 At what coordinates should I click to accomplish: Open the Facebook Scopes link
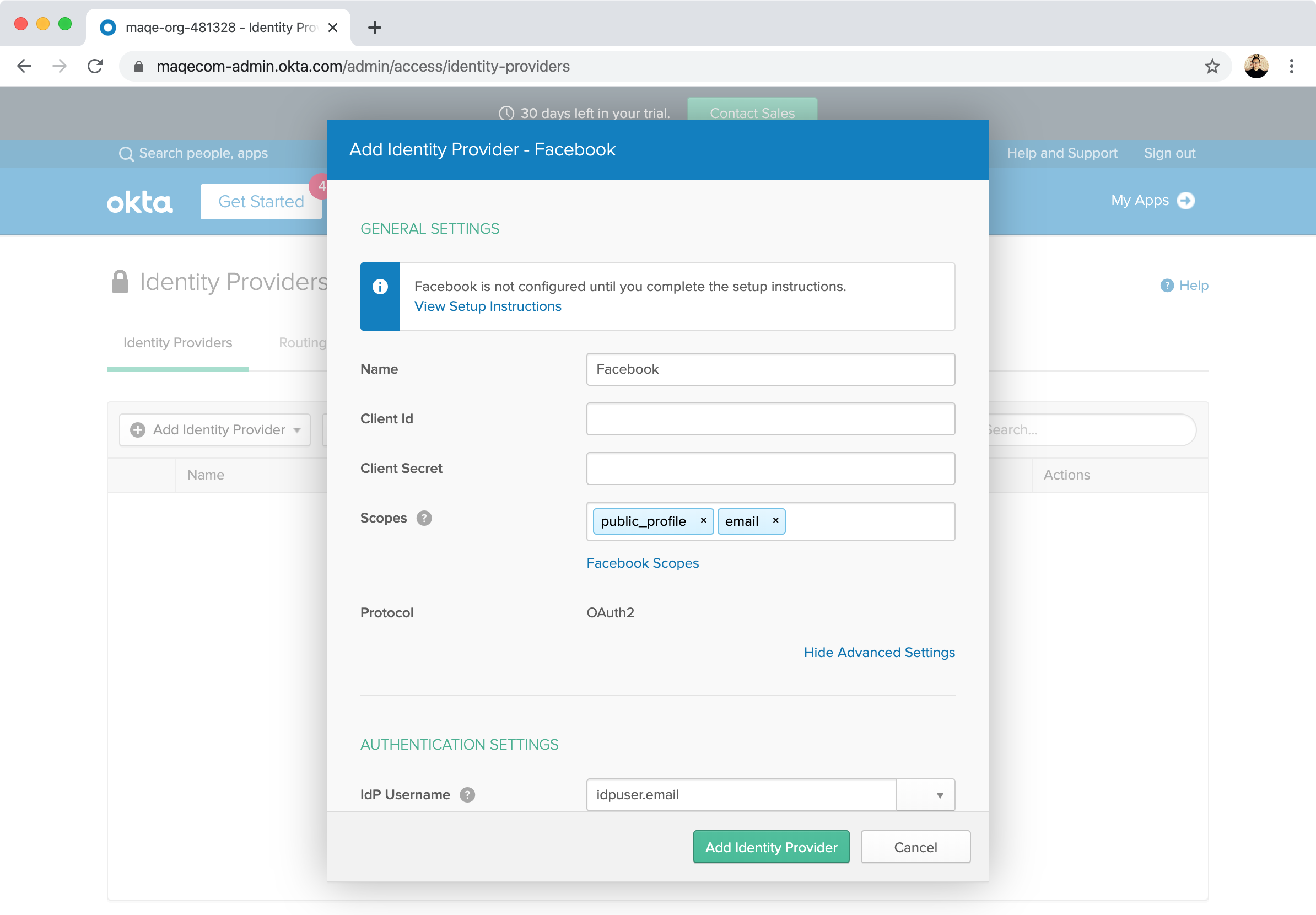pyautogui.click(x=643, y=563)
